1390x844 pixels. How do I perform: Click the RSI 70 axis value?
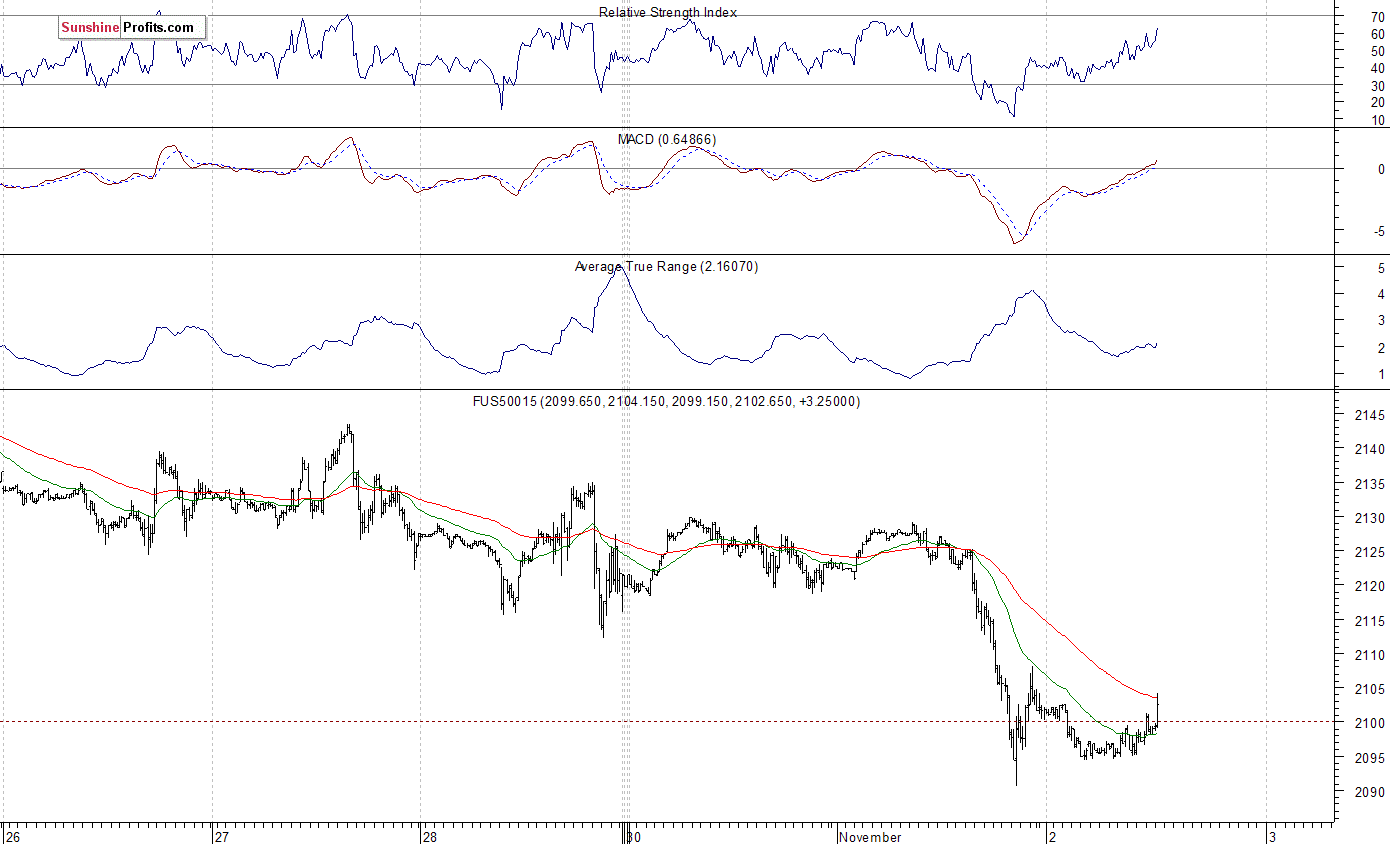(x=1377, y=17)
